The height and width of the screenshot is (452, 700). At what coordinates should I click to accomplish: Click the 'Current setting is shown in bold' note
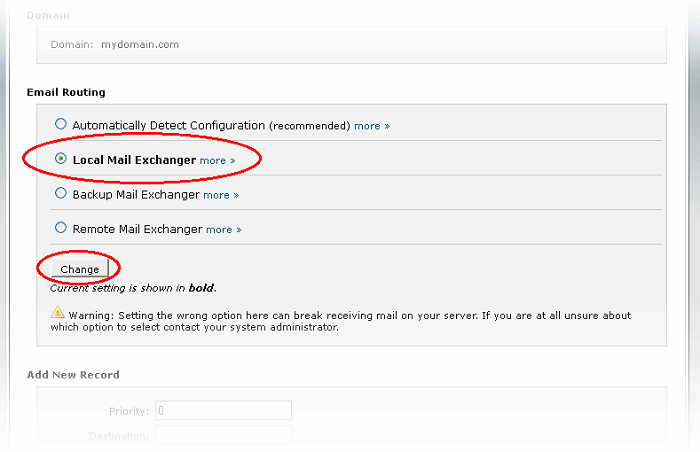click(x=132, y=288)
